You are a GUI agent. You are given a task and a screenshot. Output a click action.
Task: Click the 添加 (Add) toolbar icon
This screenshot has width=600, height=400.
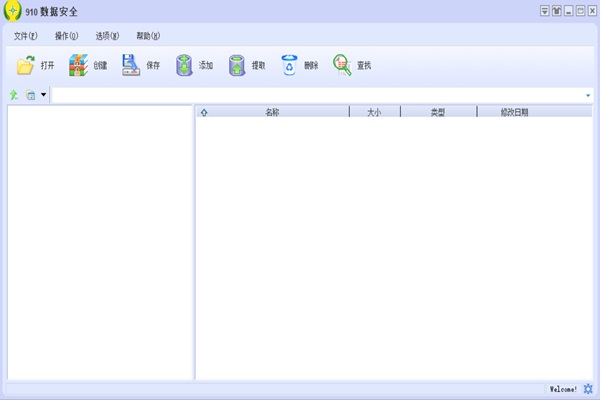[x=184, y=66]
